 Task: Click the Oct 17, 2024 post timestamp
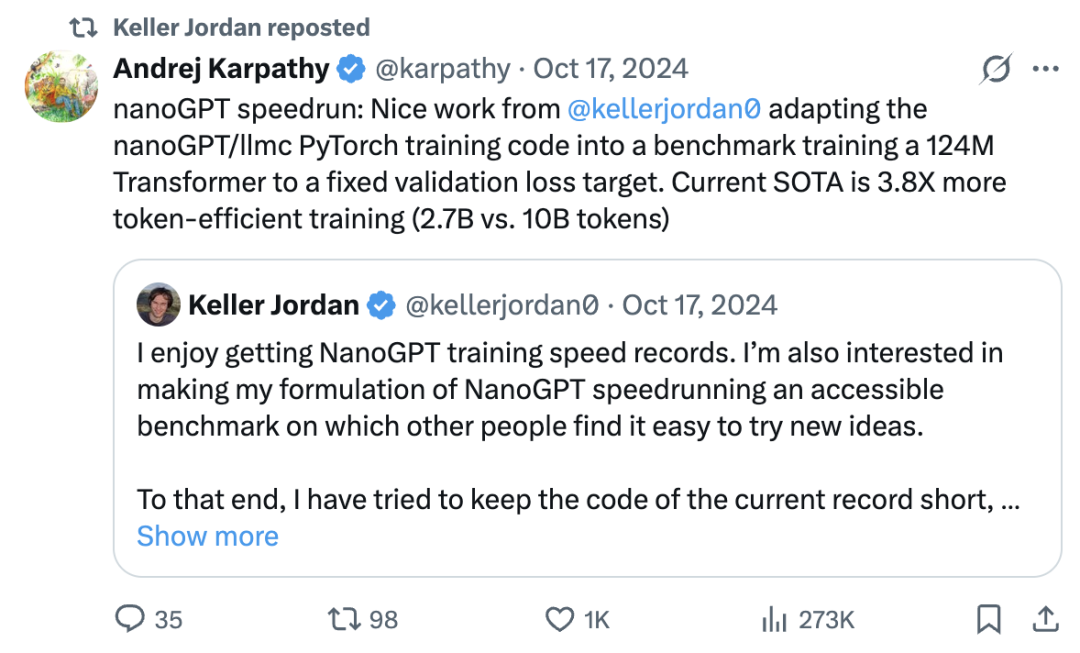coord(610,69)
